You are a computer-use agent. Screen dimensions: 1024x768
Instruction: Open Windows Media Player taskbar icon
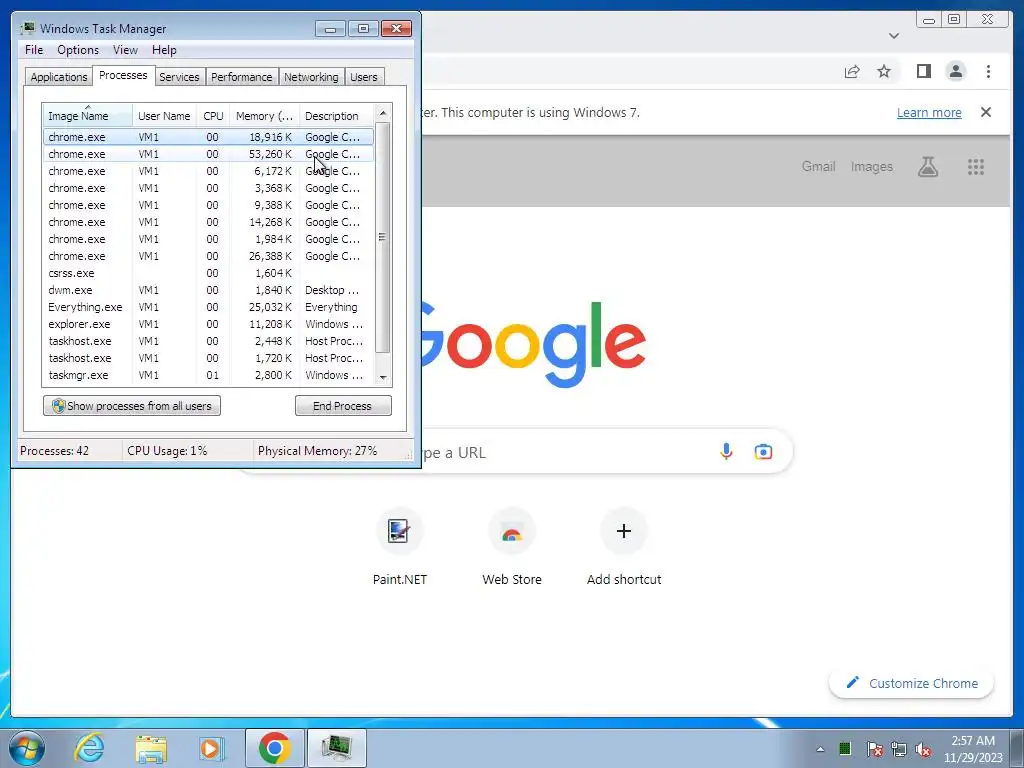coord(211,748)
